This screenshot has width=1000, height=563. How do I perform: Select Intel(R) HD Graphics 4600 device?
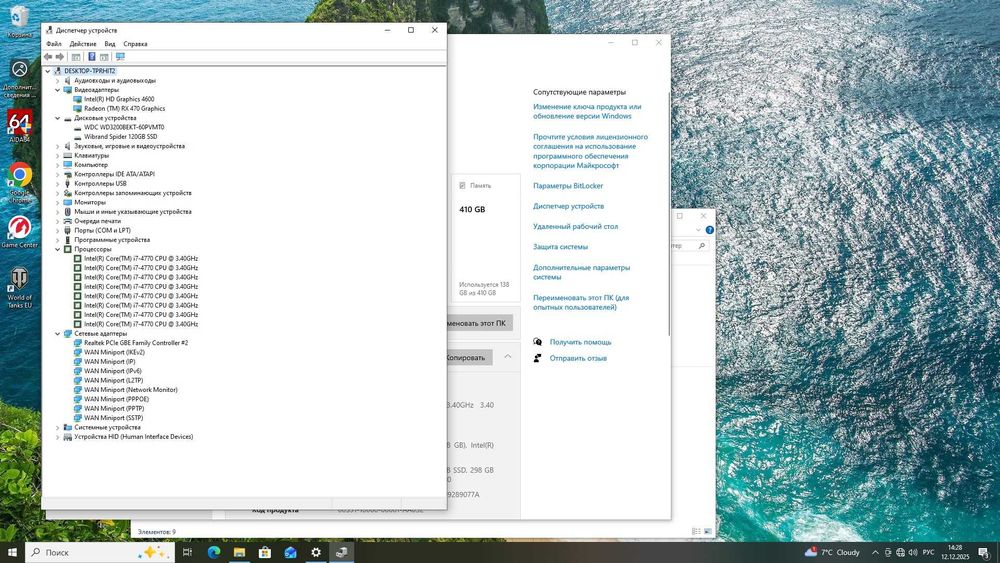(119, 99)
